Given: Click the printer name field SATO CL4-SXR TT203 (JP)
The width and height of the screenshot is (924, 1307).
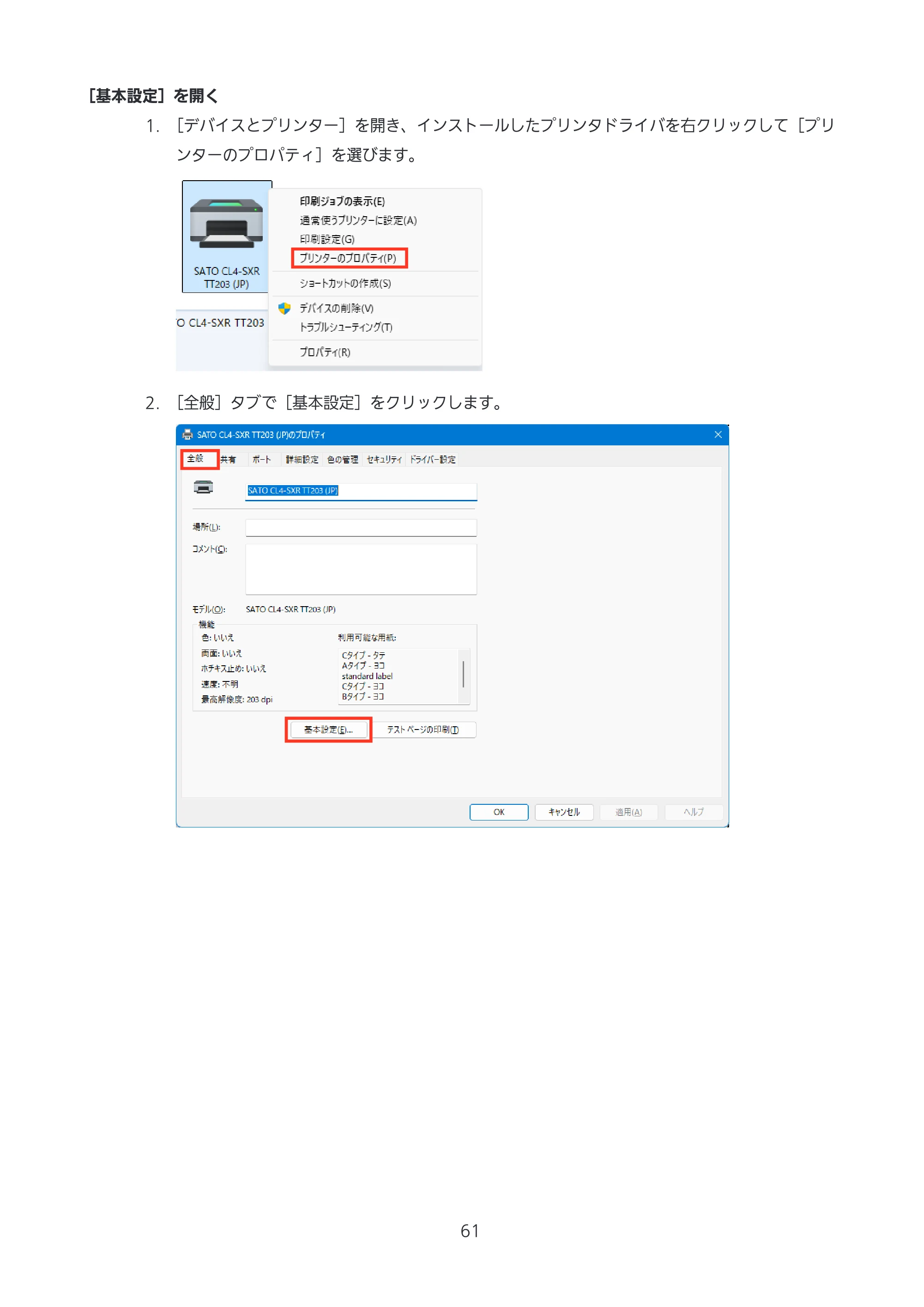Looking at the screenshot, I should 361,491.
